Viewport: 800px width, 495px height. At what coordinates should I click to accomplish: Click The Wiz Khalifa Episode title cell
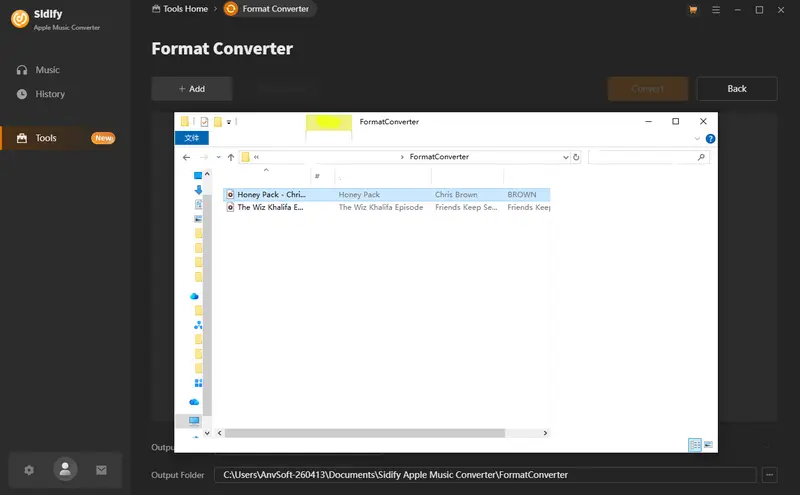pos(381,207)
